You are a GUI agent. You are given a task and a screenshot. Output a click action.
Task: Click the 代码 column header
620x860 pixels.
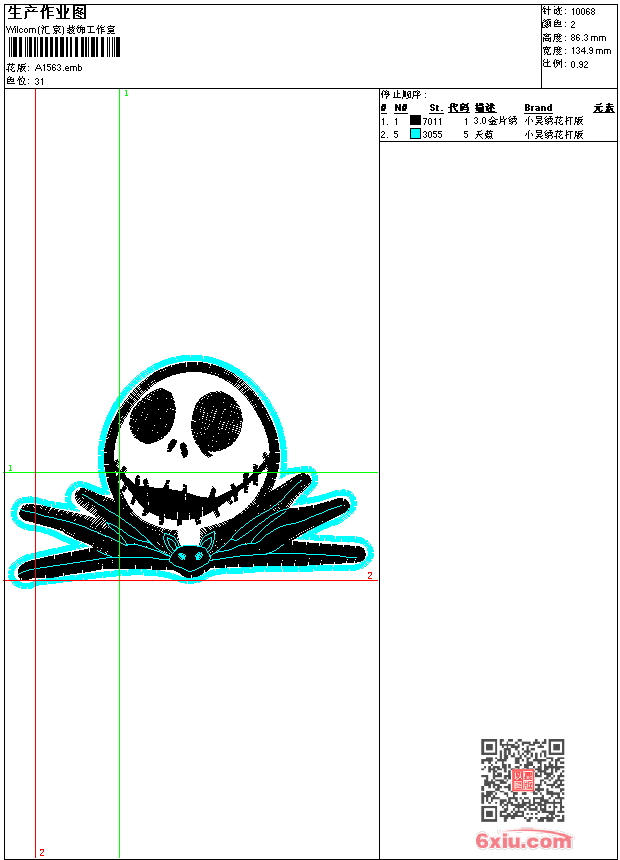coord(459,108)
